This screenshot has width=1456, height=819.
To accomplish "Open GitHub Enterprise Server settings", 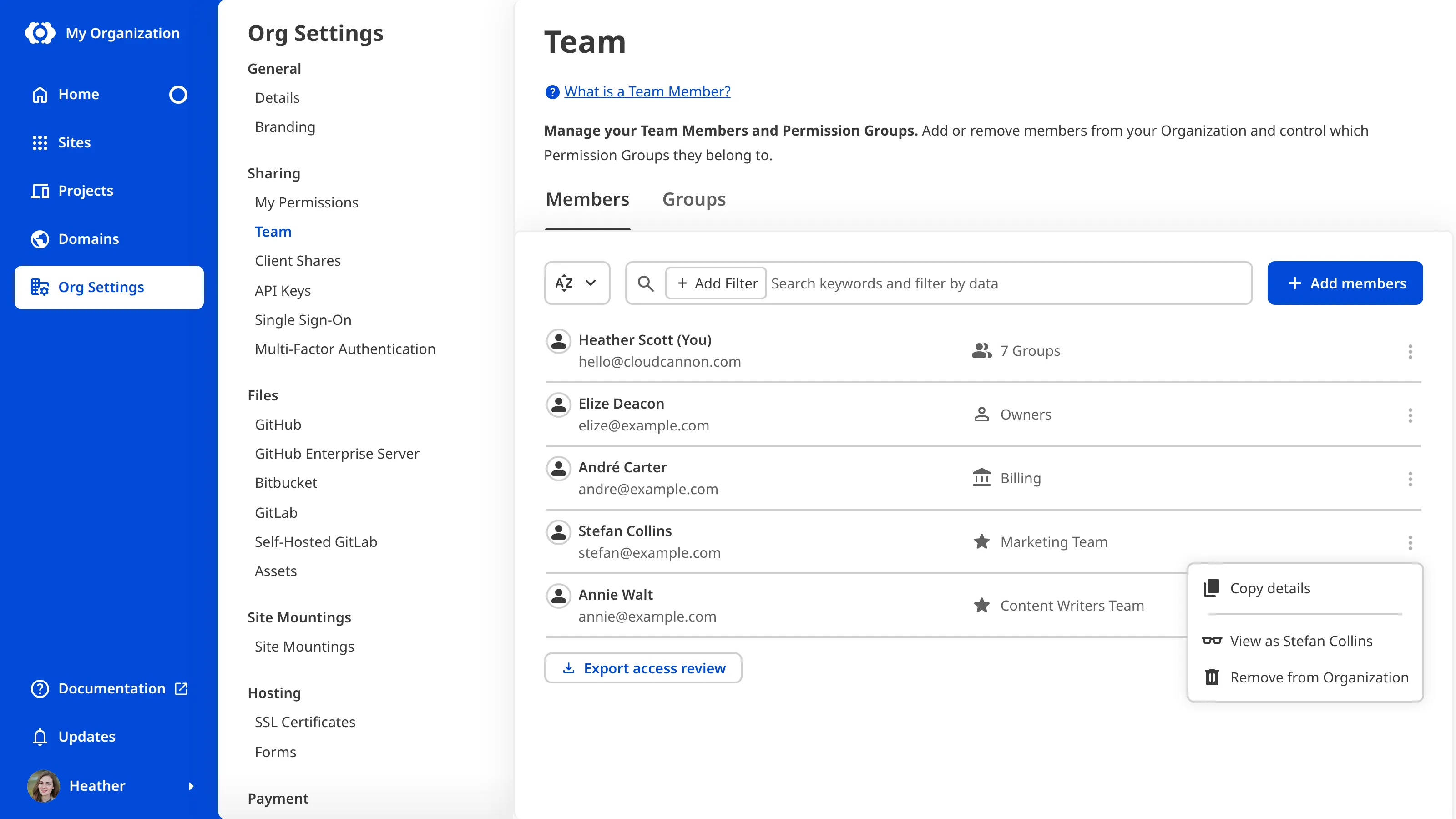I will click(x=337, y=453).
